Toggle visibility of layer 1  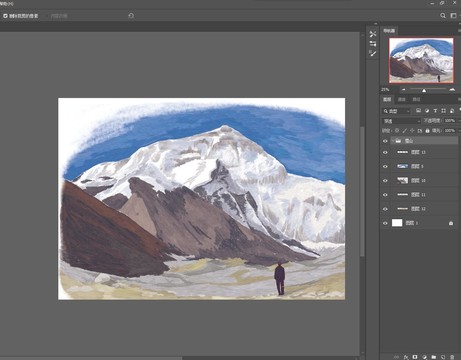[385, 223]
